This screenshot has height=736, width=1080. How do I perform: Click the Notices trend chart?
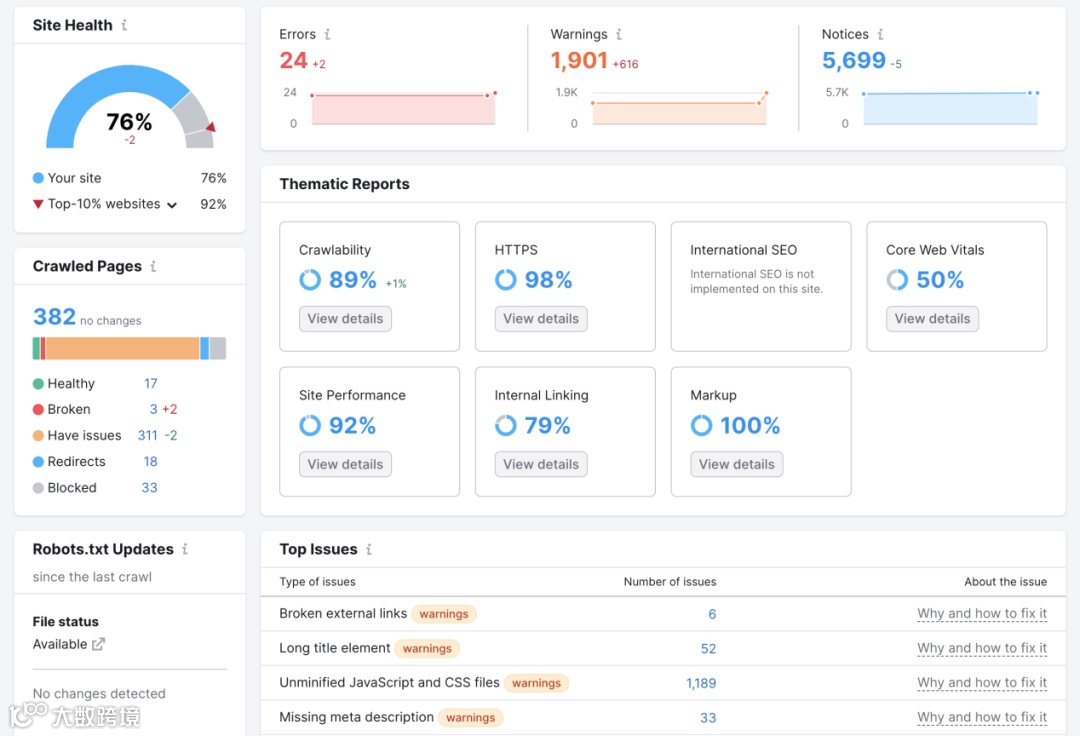(x=951, y=108)
